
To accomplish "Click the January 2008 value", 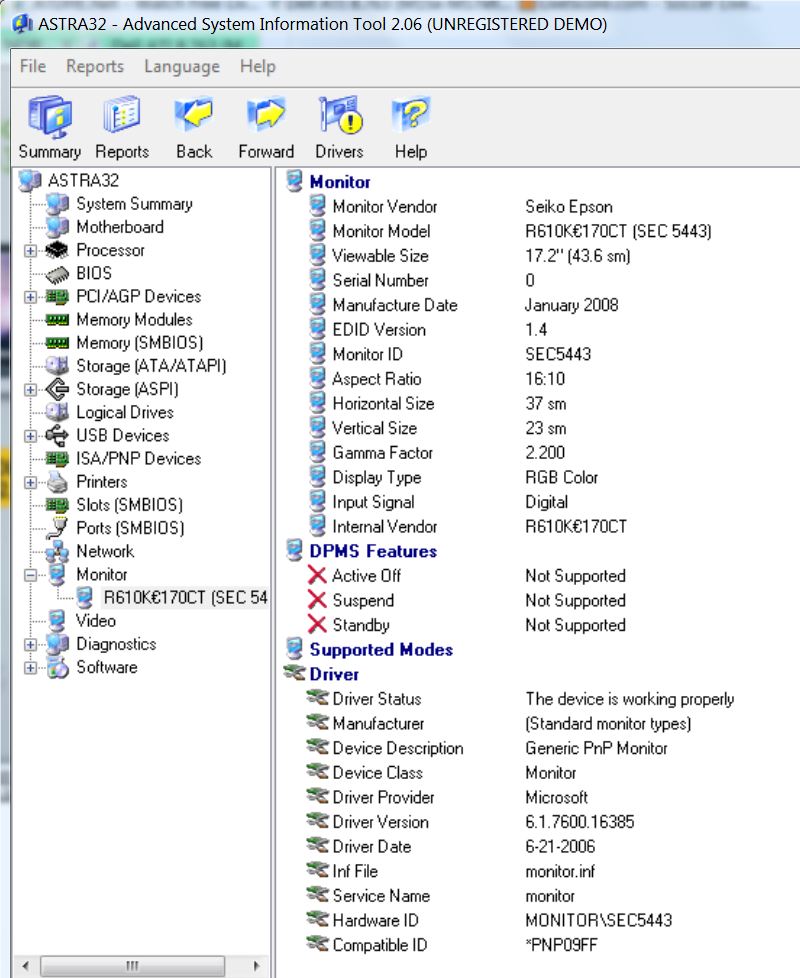I will coord(572,305).
